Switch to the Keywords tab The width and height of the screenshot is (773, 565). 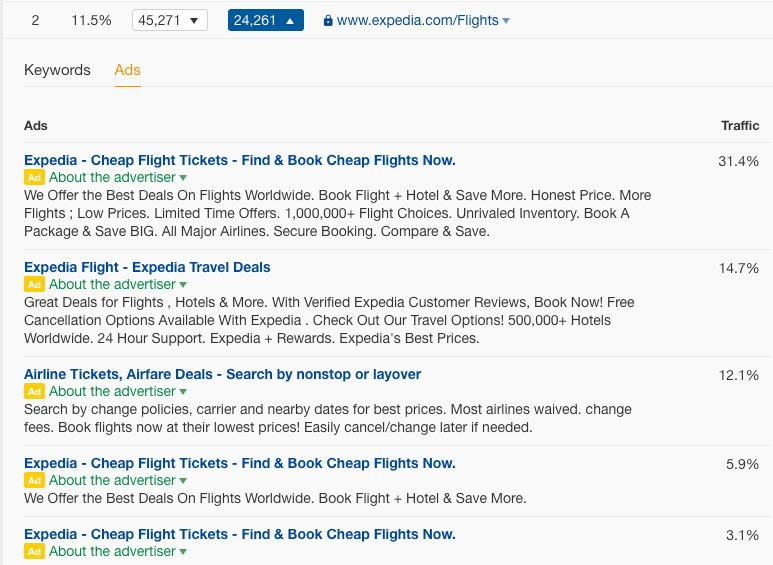click(x=57, y=70)
